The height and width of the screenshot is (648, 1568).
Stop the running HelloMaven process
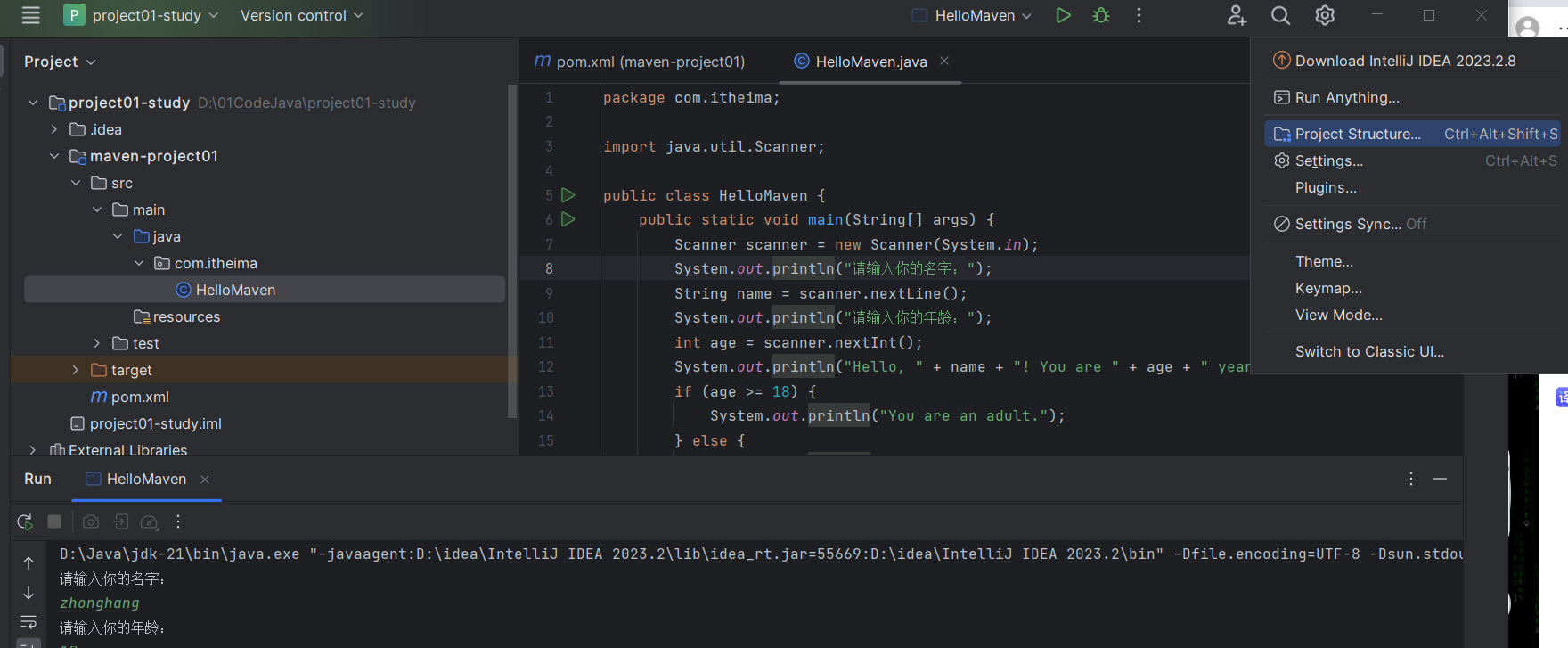click(x=54, y=521)
